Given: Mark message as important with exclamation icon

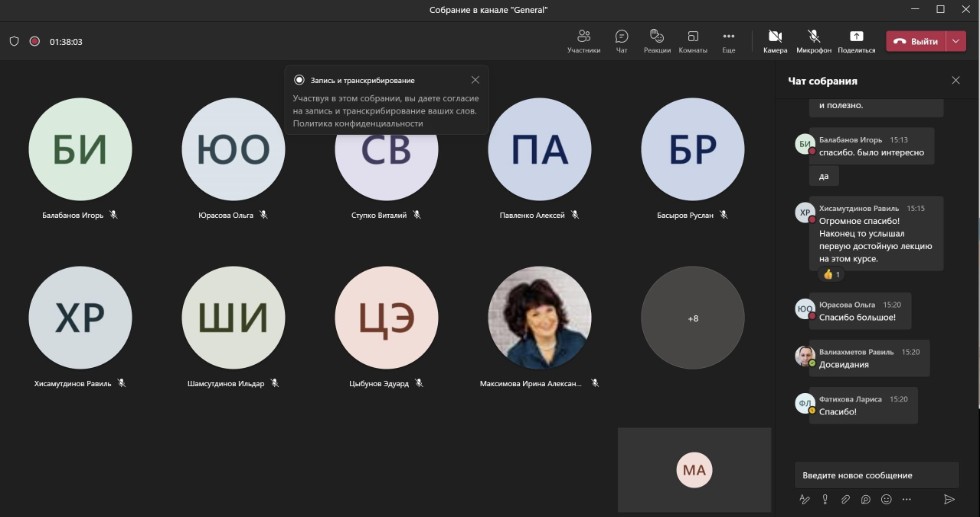Looking at the screenshot, I should click(825, 499).
